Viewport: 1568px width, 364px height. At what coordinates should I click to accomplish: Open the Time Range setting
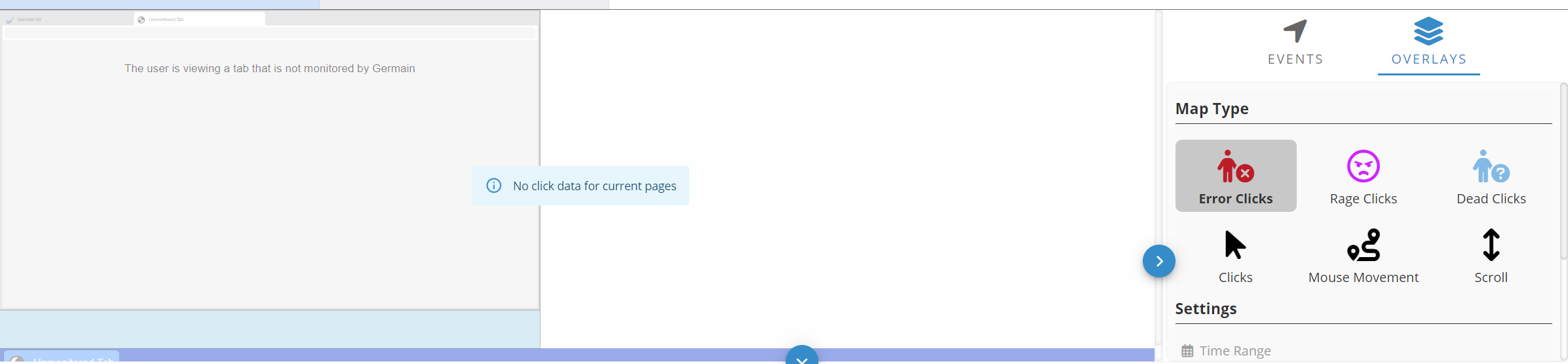(1234, 351)
